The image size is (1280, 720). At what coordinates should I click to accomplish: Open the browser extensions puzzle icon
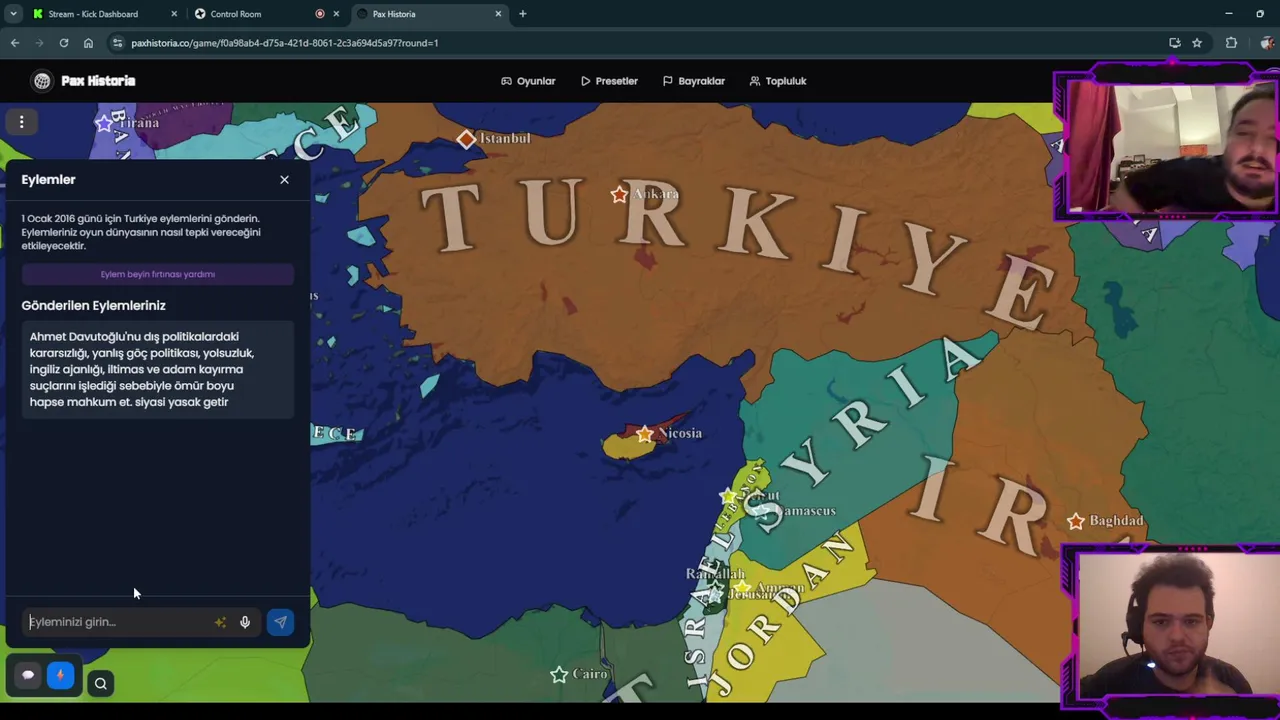click(1231, 43)
